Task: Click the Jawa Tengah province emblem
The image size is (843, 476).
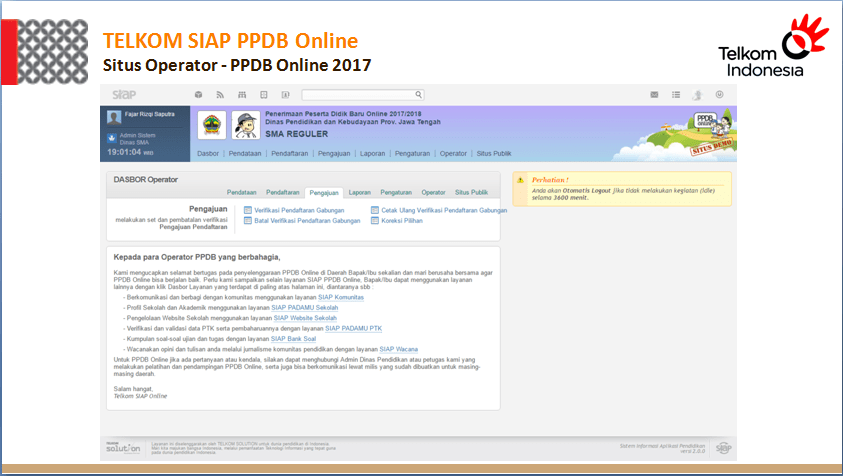Action: coord(211,125)
